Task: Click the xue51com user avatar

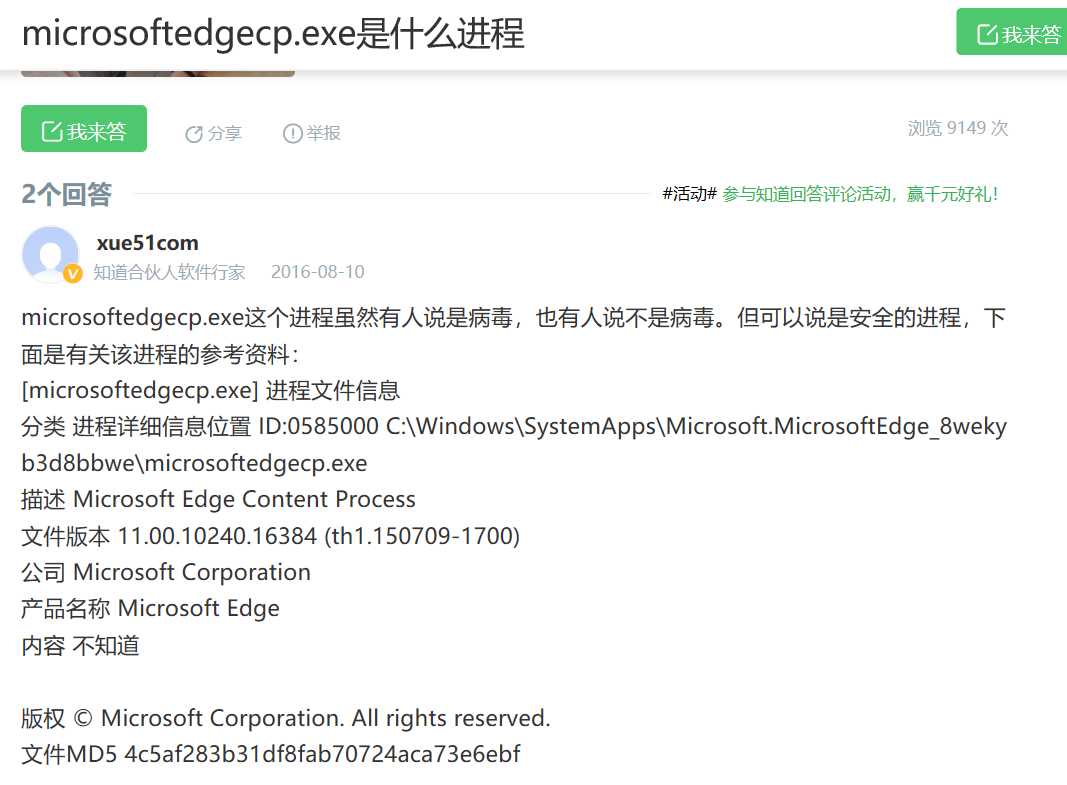Action: click(x=50, y=254)
